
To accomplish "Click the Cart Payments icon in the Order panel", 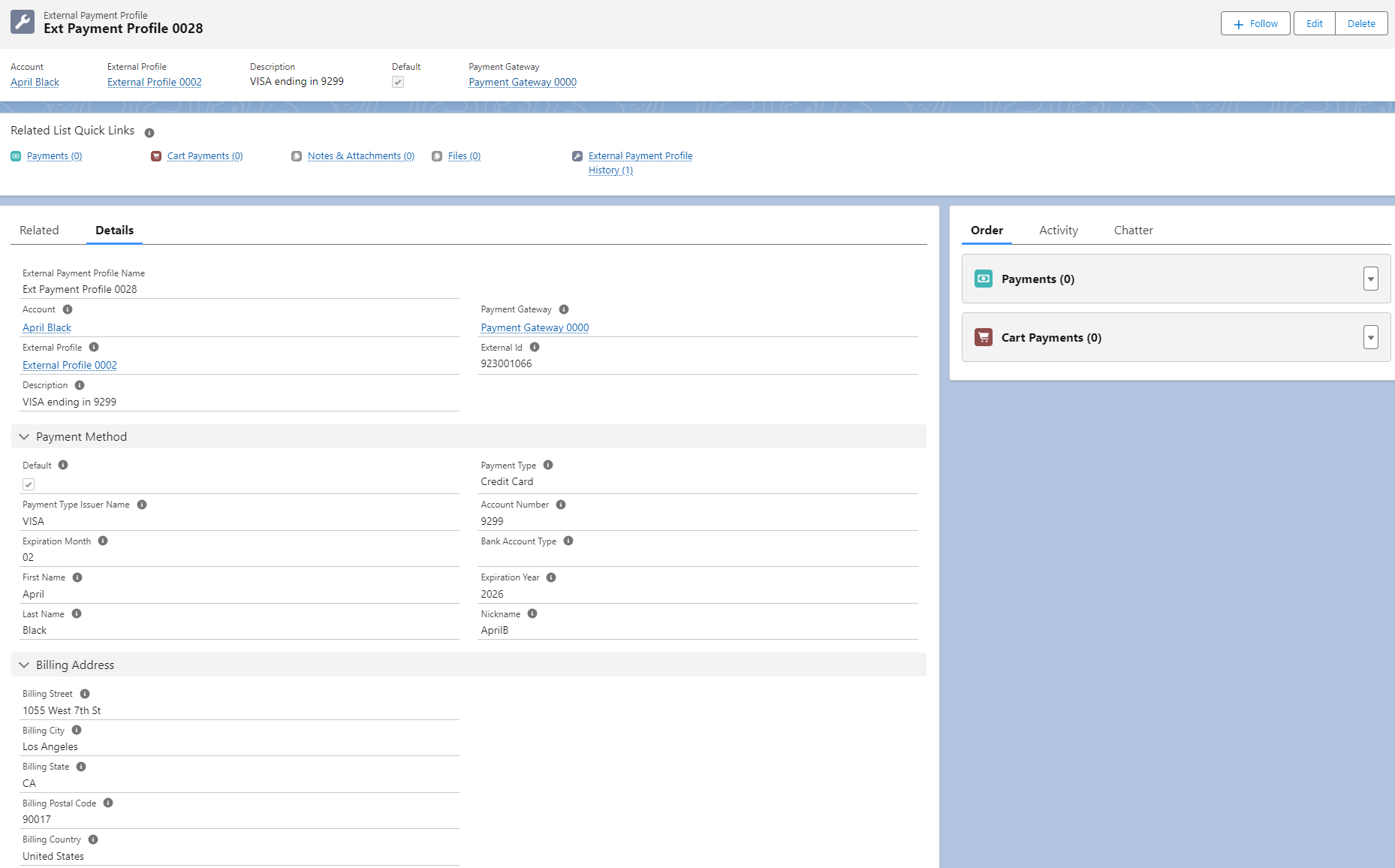I will (983, 337).
